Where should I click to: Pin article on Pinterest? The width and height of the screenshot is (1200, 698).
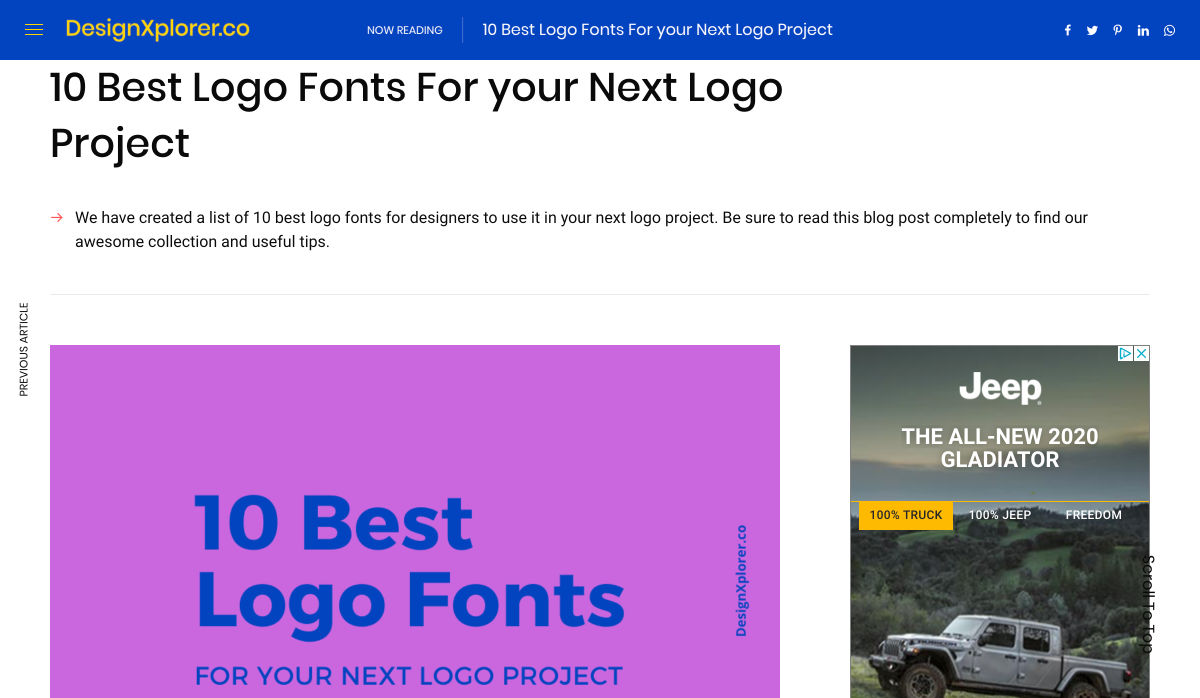[1117, 30]
